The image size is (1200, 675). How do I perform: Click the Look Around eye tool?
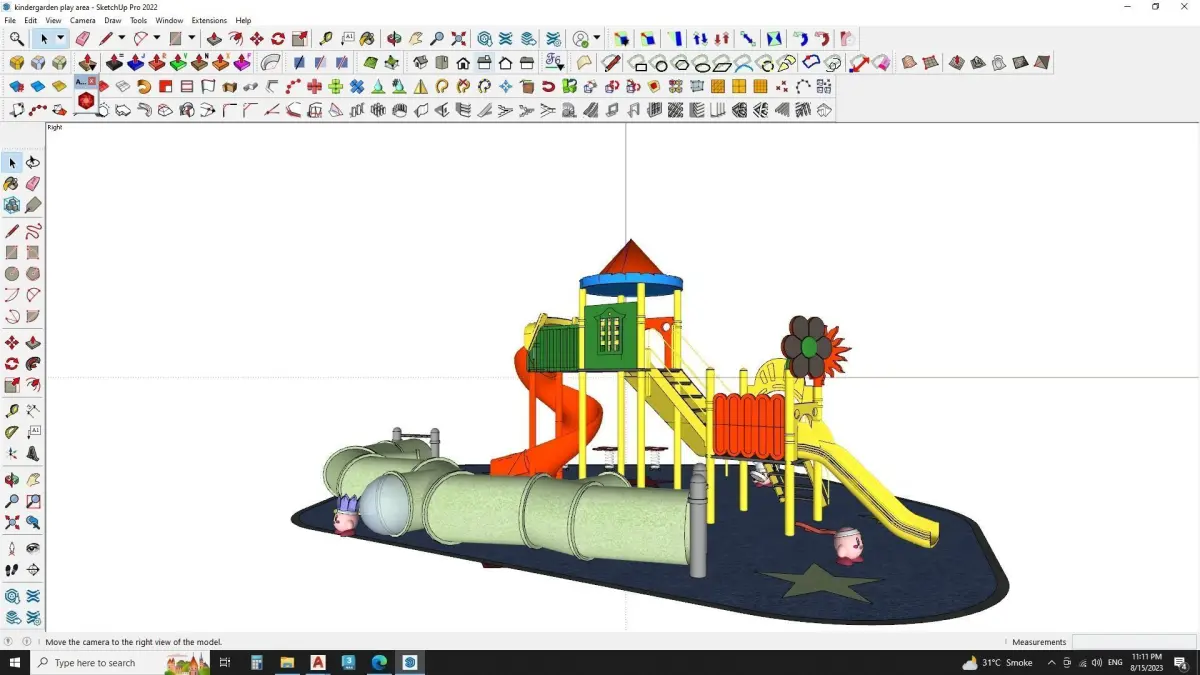33,548
